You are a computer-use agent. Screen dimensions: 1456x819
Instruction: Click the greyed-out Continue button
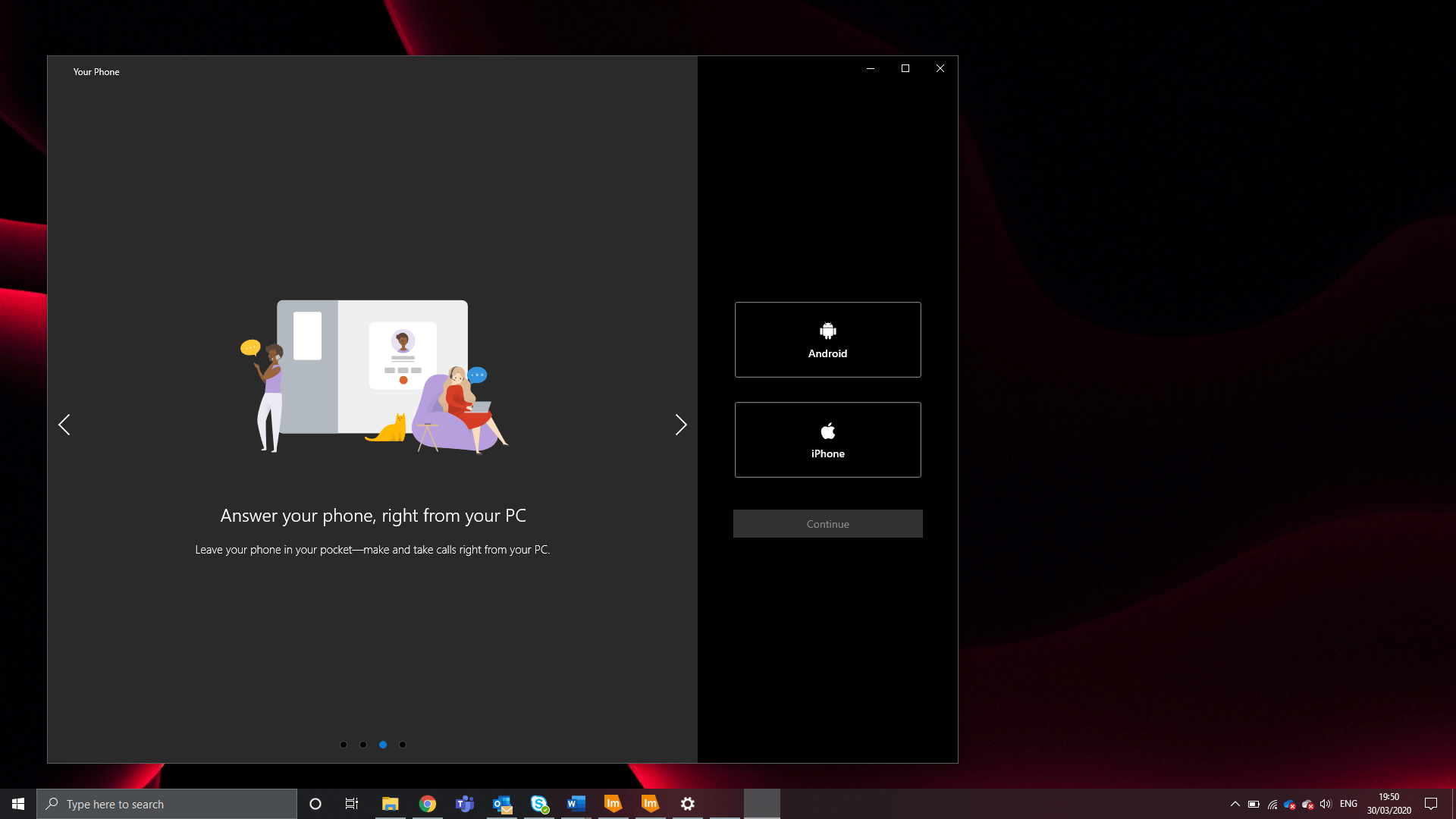click(x=827, y=524)
